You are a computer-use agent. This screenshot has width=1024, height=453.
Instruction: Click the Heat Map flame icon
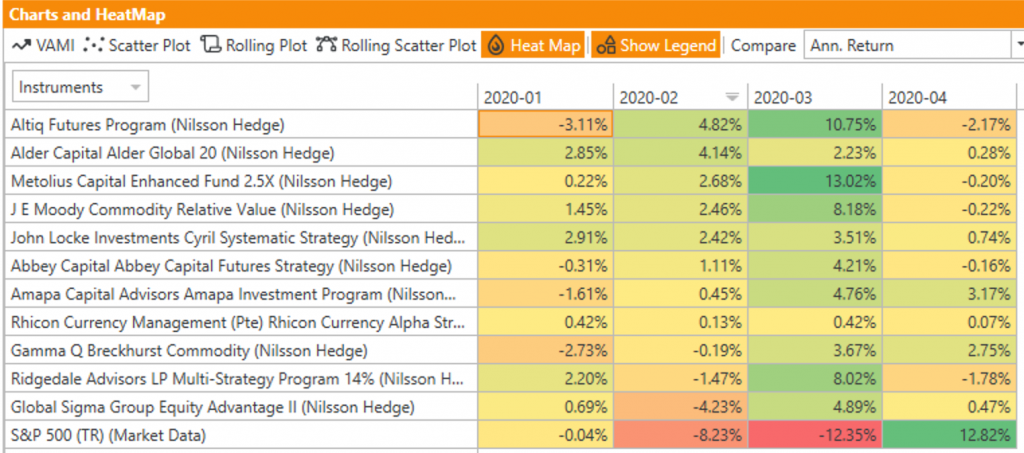pos(496,46)
